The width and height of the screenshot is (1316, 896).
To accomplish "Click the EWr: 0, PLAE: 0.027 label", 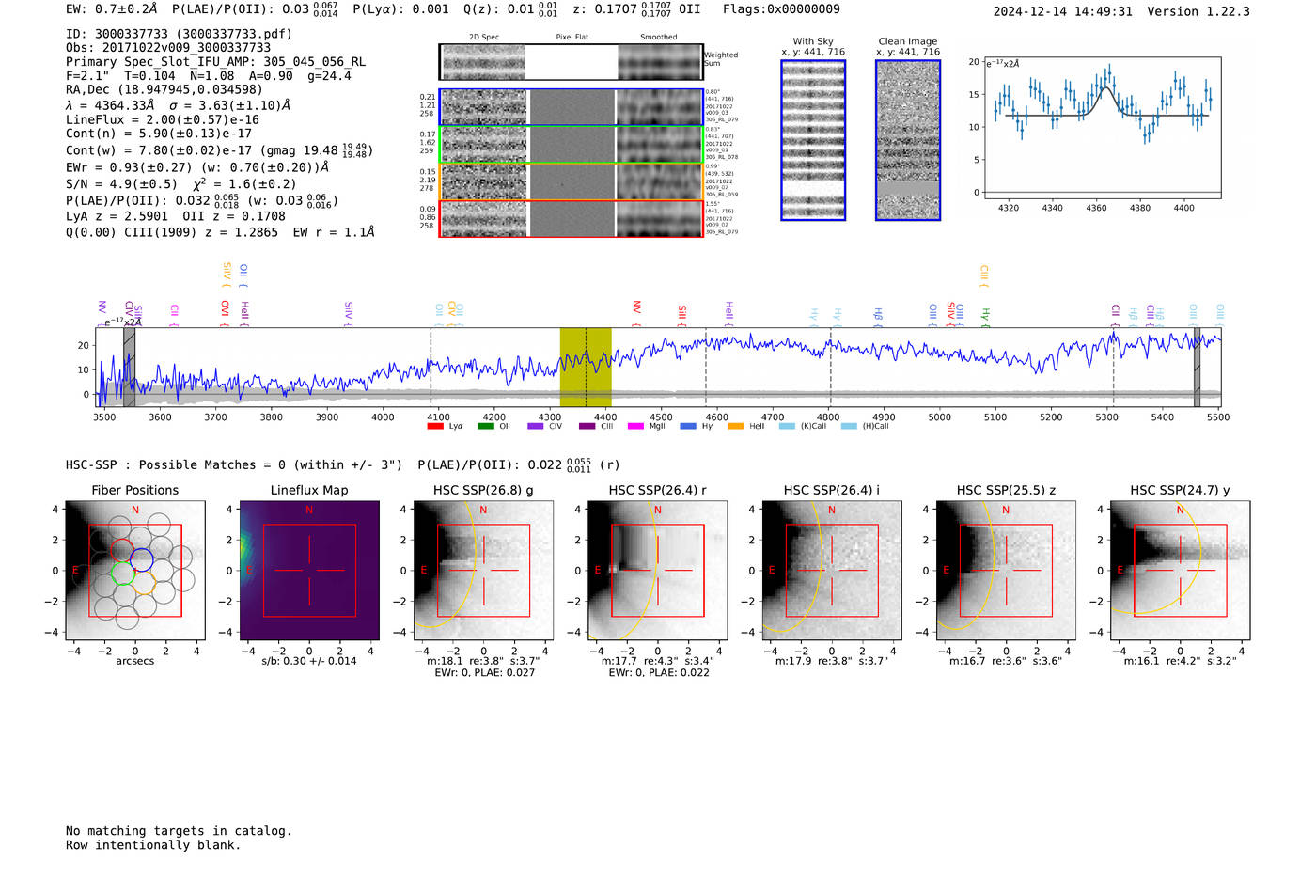I will [x=484, y=673].
